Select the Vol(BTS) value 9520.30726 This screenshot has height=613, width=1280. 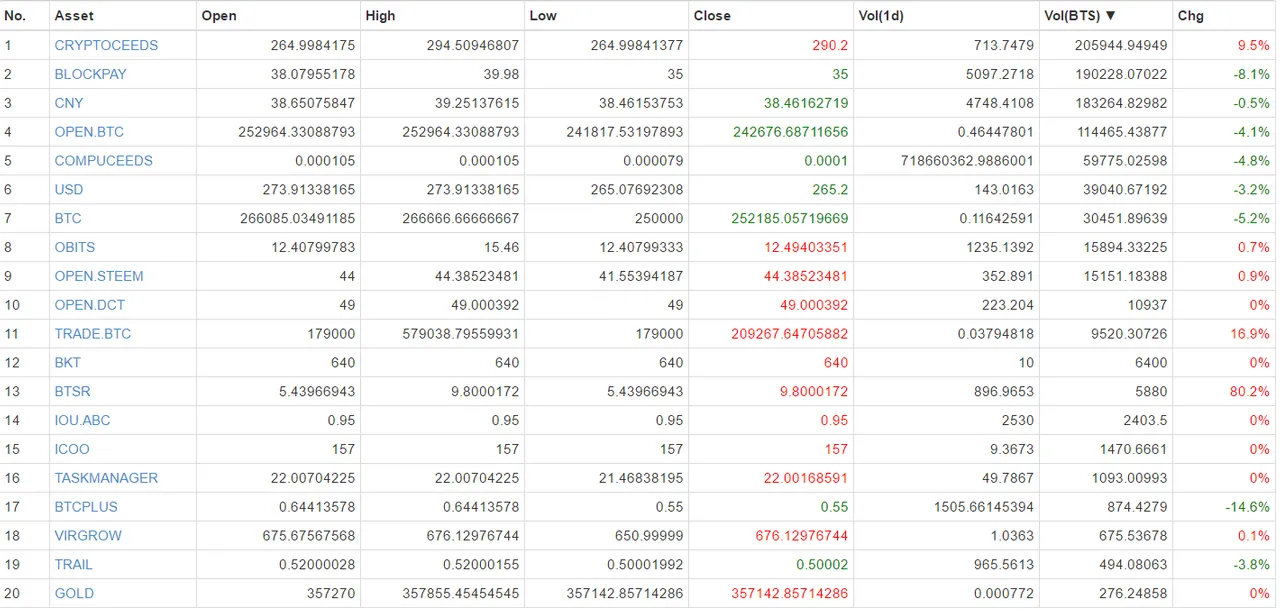pyautogui.click(x=1129, y=334)
